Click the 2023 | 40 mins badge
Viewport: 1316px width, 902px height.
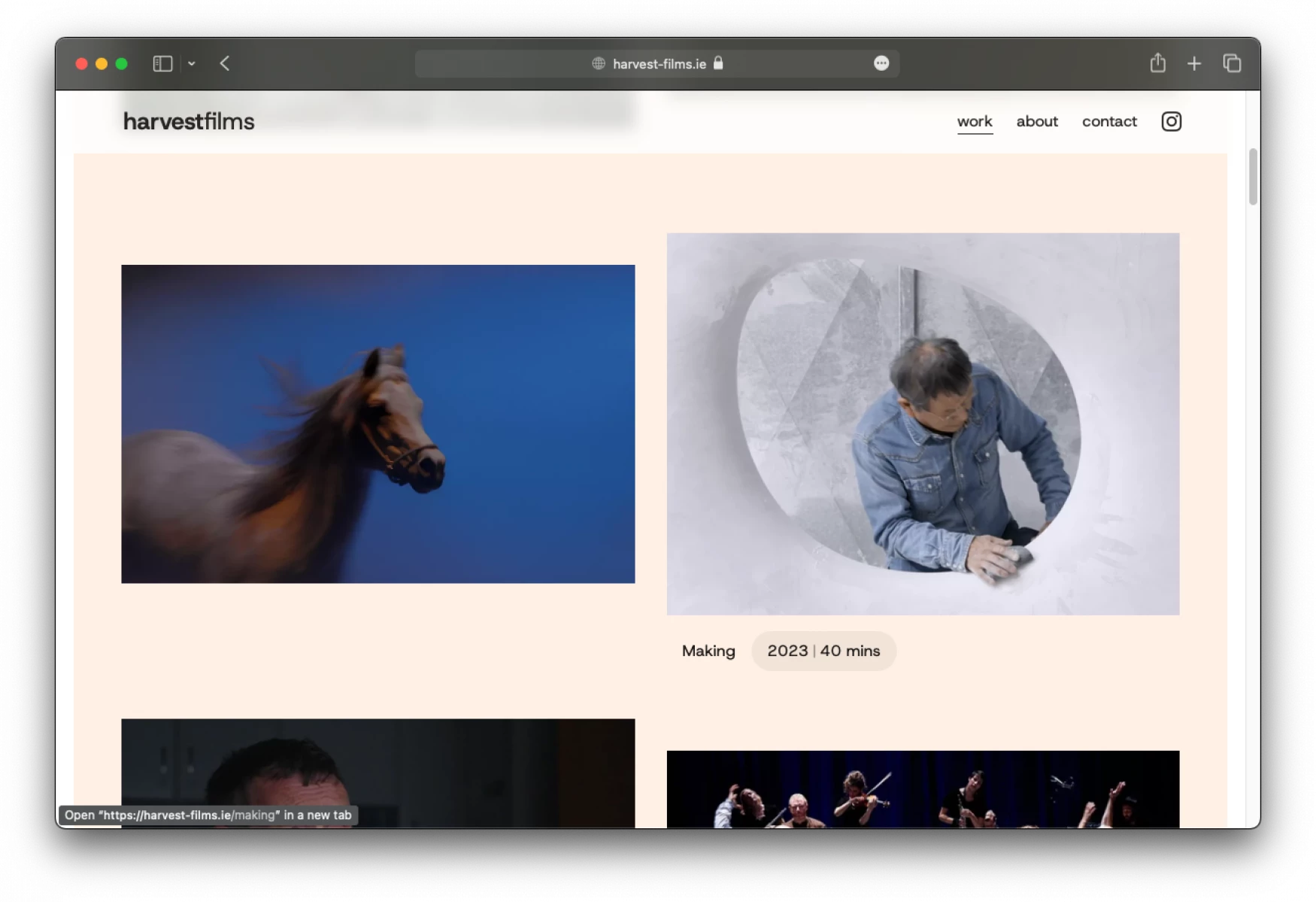[823, 651]
